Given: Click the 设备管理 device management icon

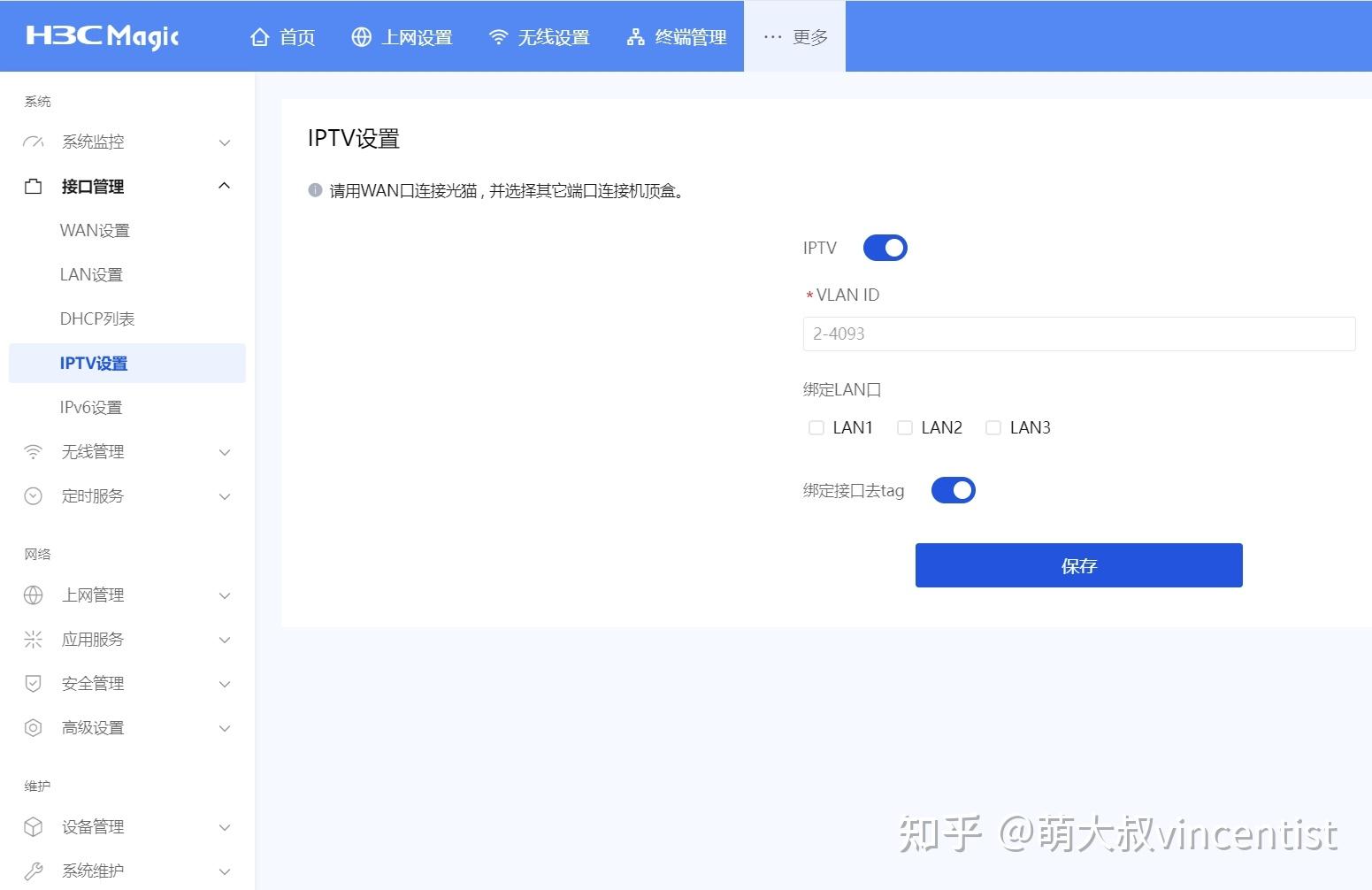Looking at the screenshot, I should pos(33,826).
